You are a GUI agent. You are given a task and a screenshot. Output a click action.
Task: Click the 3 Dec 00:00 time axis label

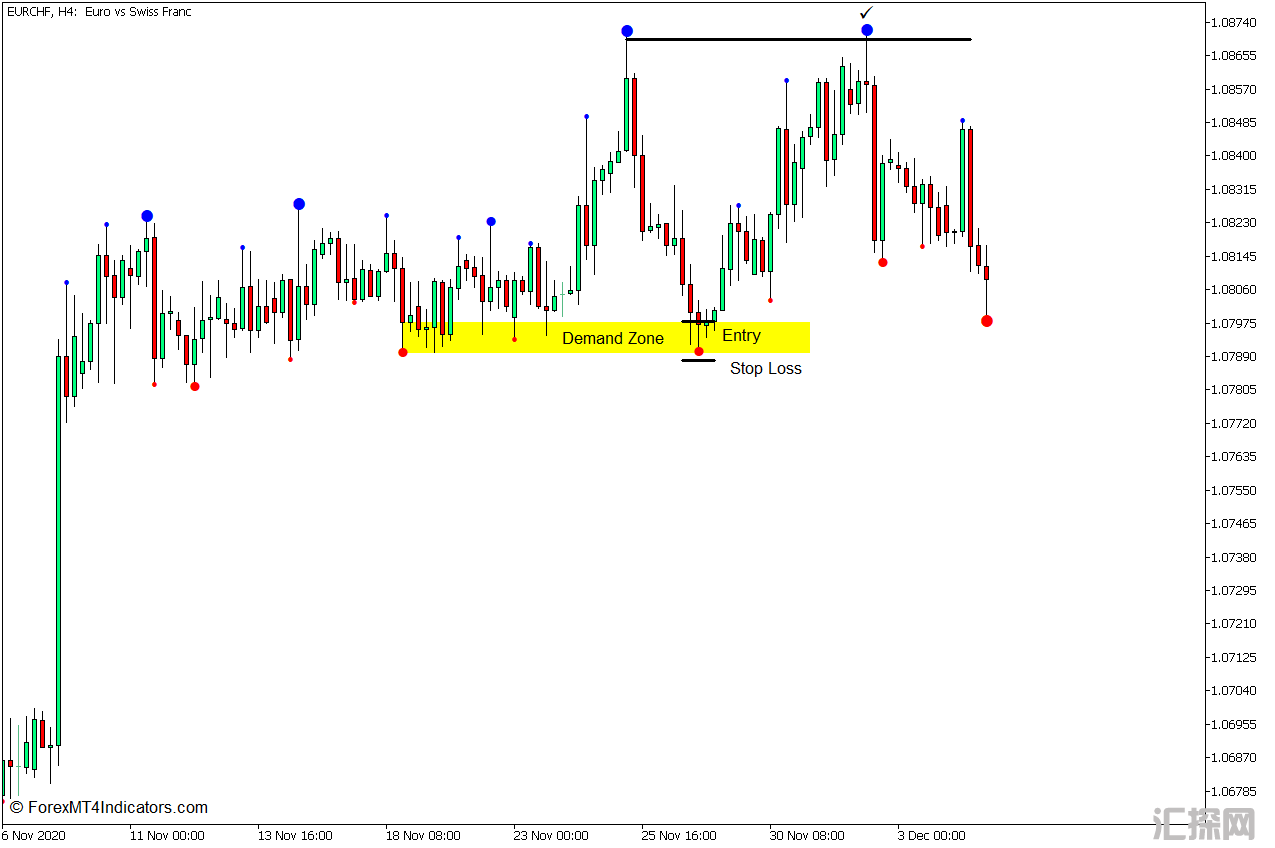pyautogui.click(x=930, y=836)
